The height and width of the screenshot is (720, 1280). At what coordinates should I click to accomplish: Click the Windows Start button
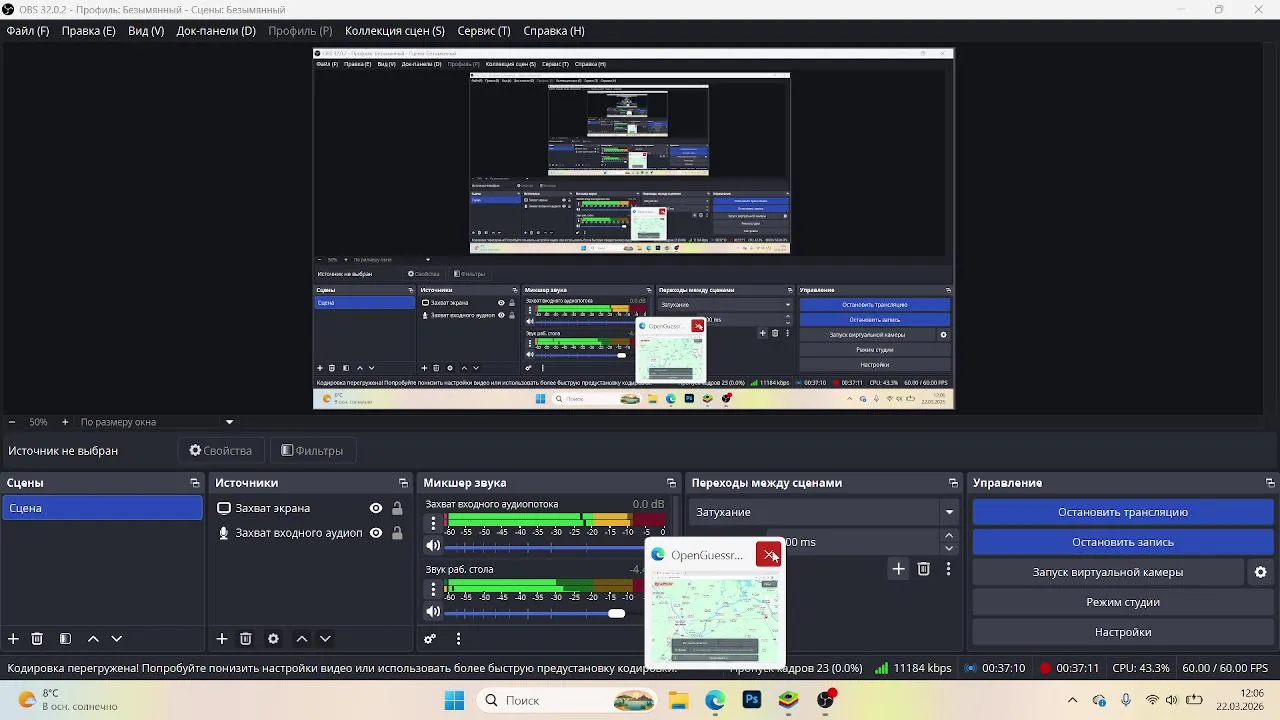click(454, 700)
